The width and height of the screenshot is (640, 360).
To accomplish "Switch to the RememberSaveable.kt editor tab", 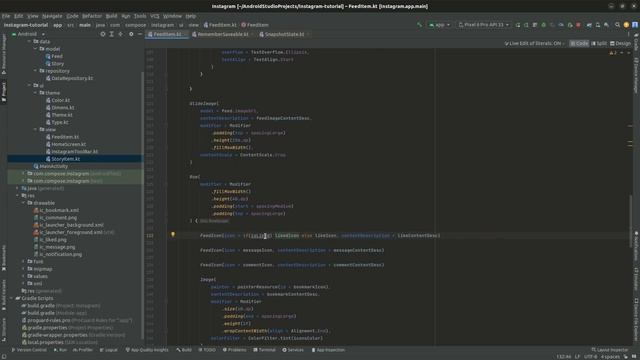I will coord(223,34).
